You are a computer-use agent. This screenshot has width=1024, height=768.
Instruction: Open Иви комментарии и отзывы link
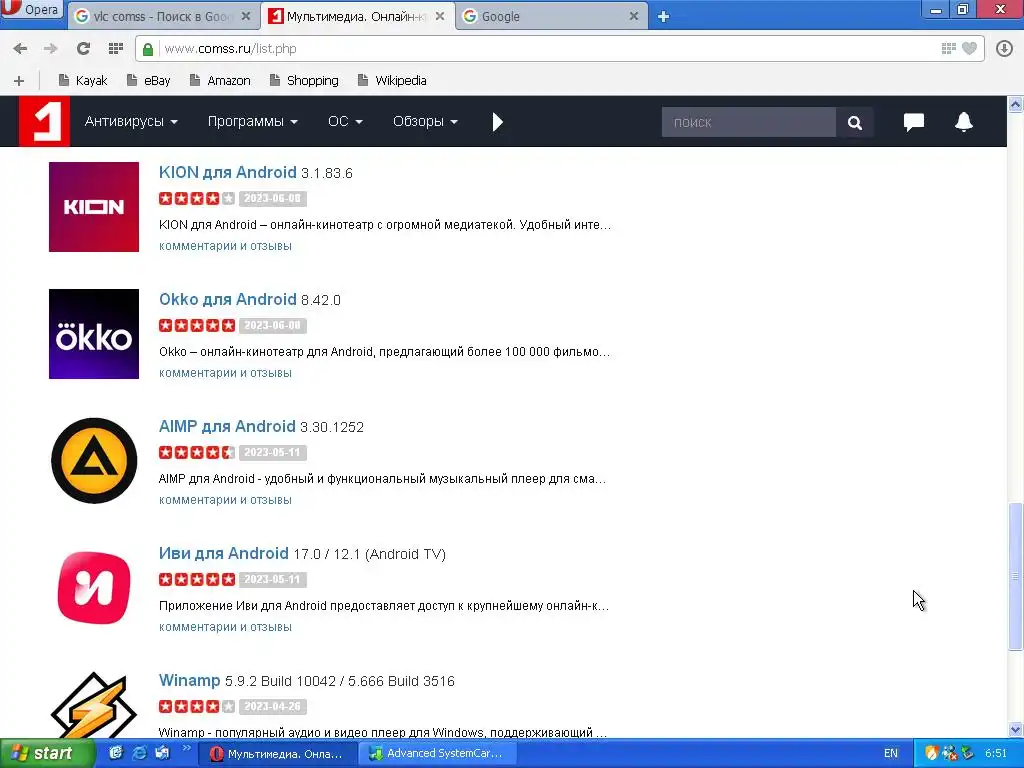click(225, 627)
